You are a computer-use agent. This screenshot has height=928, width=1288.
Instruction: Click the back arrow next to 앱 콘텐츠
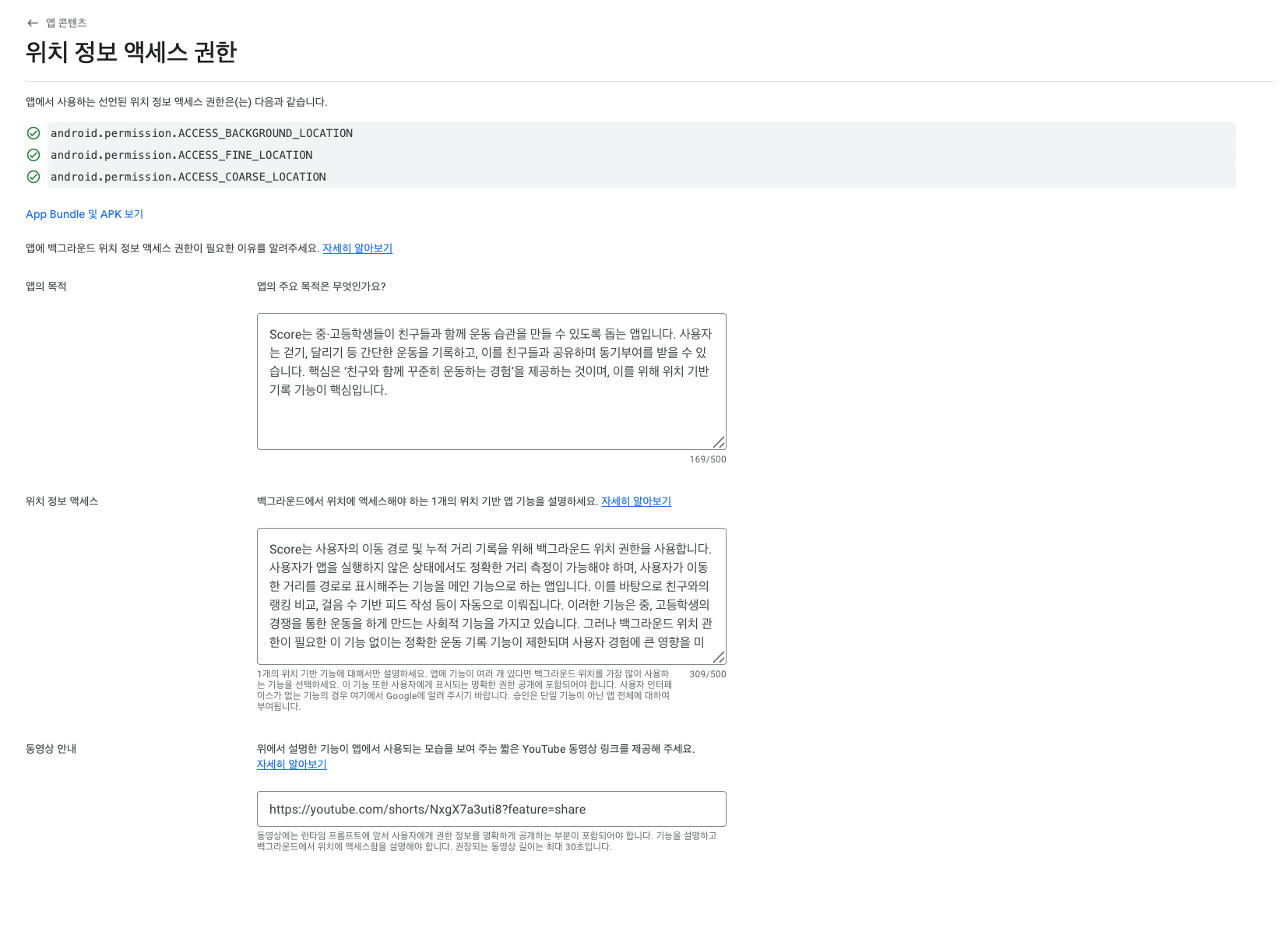pyautogui.click(x=33, y=23)
